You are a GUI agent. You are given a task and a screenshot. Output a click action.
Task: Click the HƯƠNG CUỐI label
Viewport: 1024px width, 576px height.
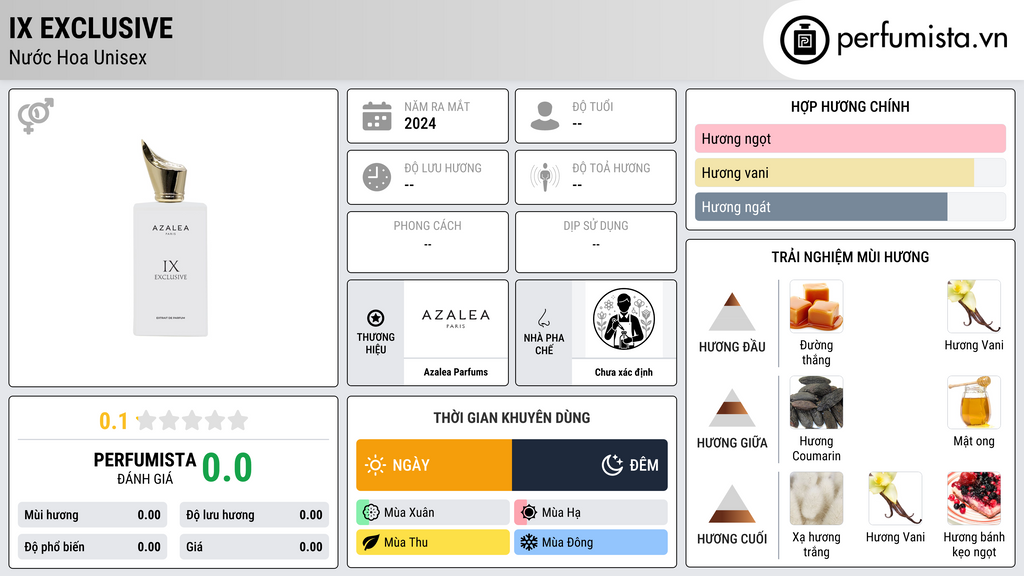tap(732, 539)
